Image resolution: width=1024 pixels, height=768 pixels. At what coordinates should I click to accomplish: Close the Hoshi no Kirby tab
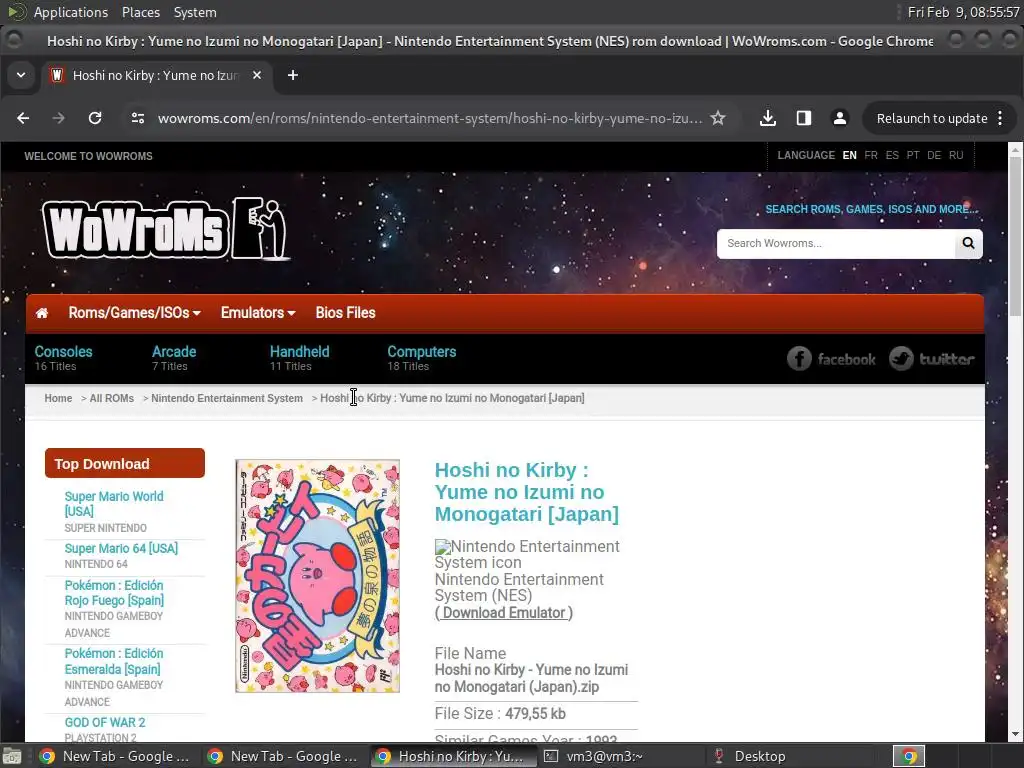[x=257, y=75]
